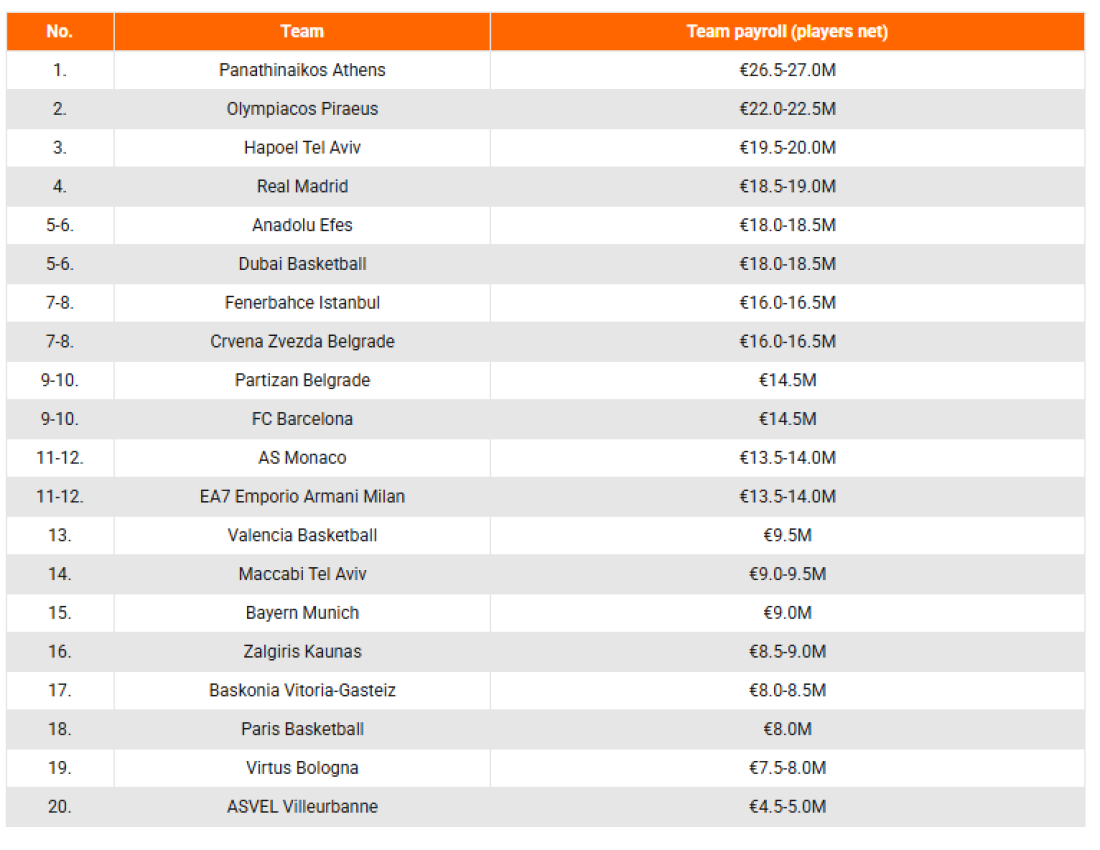Click the "Team payroll (players net)" header
The image size is (1100, 850).
click(x=787, y=31)
